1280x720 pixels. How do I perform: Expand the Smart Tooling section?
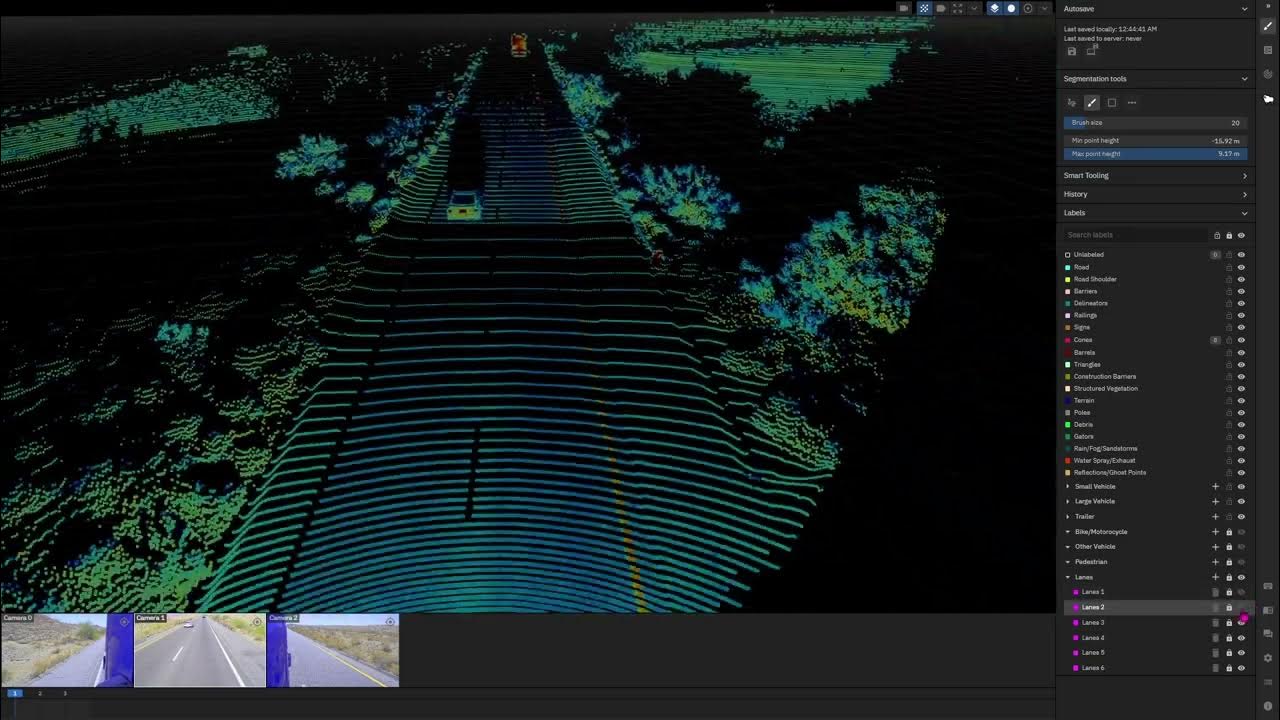[1244, 176]
